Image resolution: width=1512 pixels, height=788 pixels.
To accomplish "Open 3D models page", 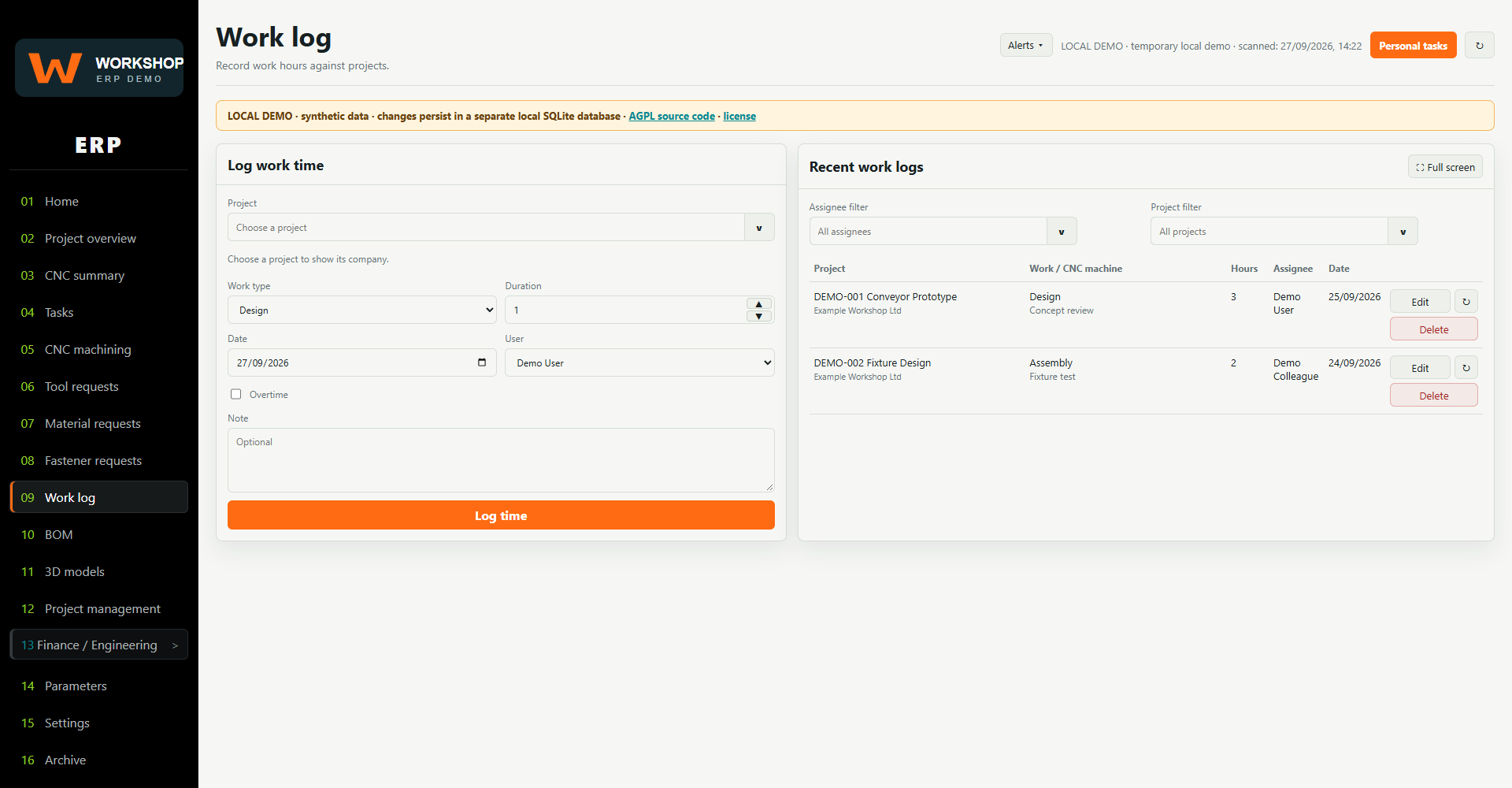I will pos(99,571).
